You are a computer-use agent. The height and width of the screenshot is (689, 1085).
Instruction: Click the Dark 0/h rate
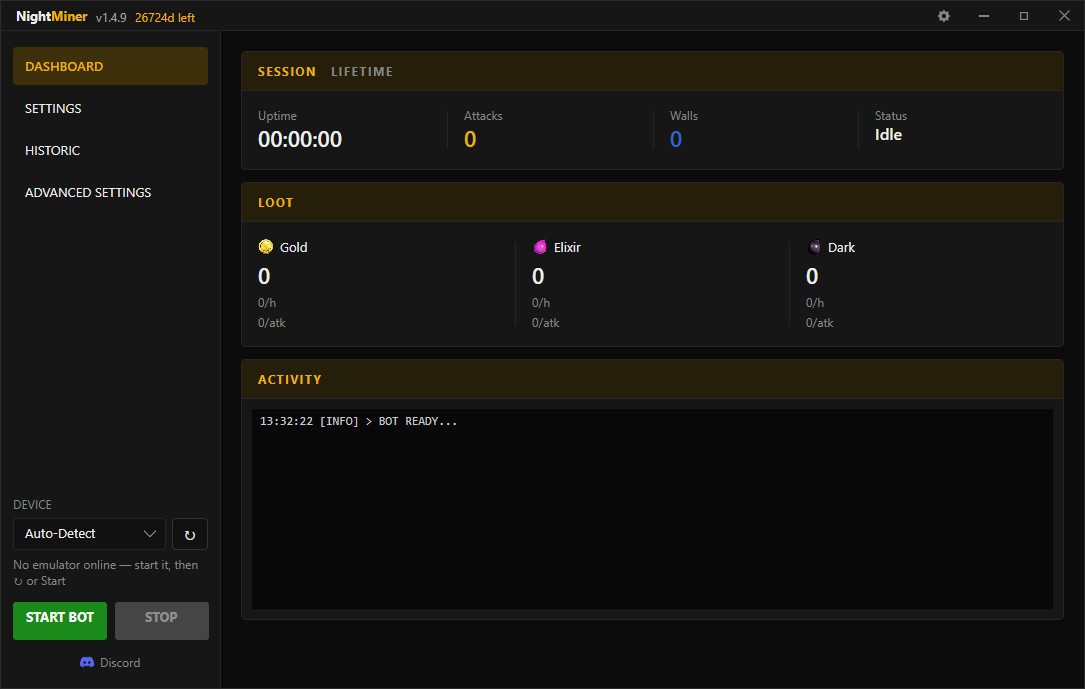[x=815, y=303]
